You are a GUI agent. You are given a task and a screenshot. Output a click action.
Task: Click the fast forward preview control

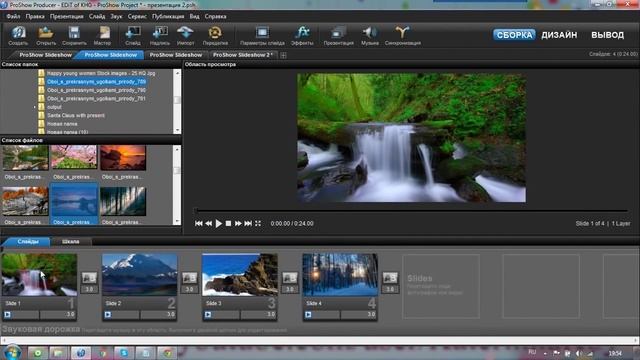tap(238, 223)
